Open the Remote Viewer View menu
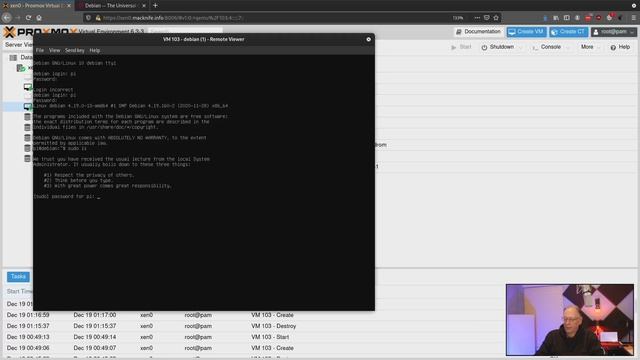Viewport: 640px width, 360px height. click(x=54, y=50)
